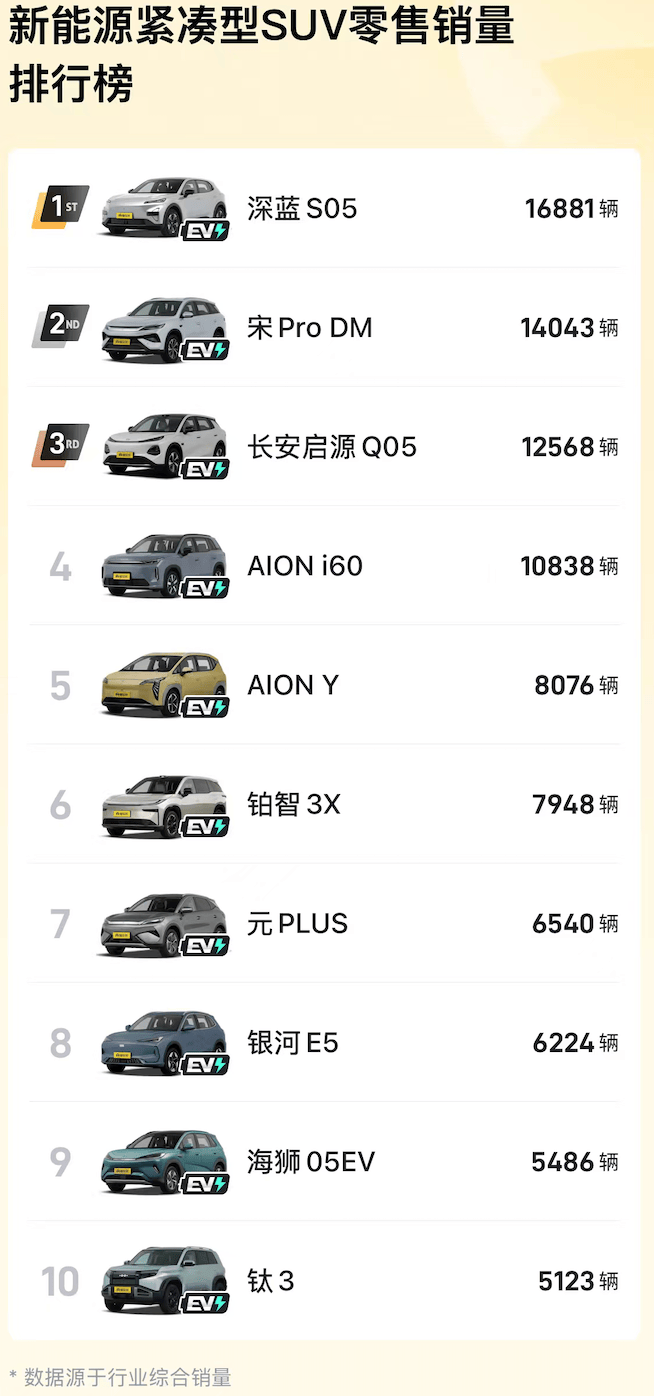Tap the 铂智 3X model name
This screenshot has width=654, height=1396.
click(294, 804)
